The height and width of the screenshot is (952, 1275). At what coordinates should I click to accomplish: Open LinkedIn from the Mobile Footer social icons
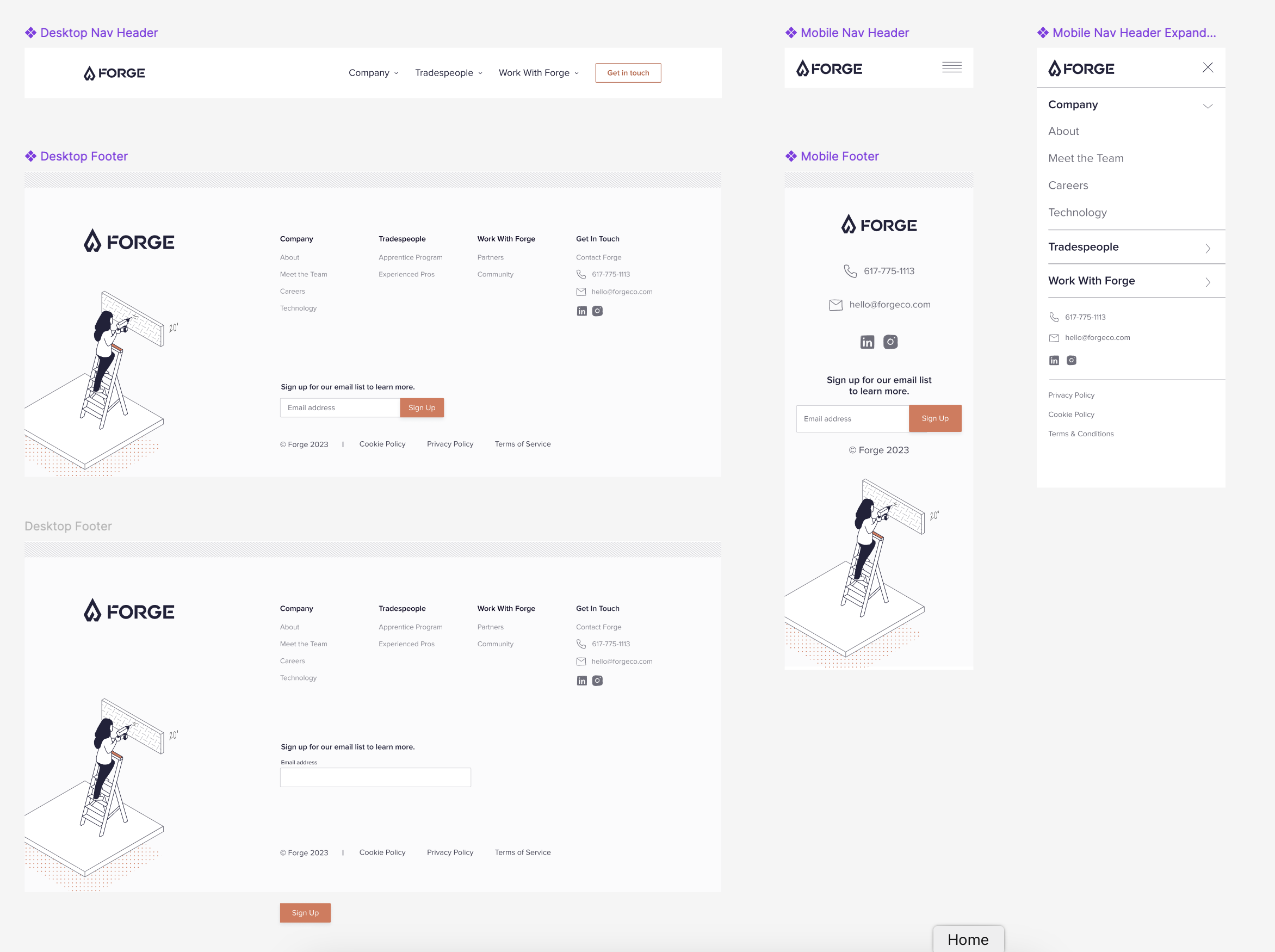(x=867, y=341)
